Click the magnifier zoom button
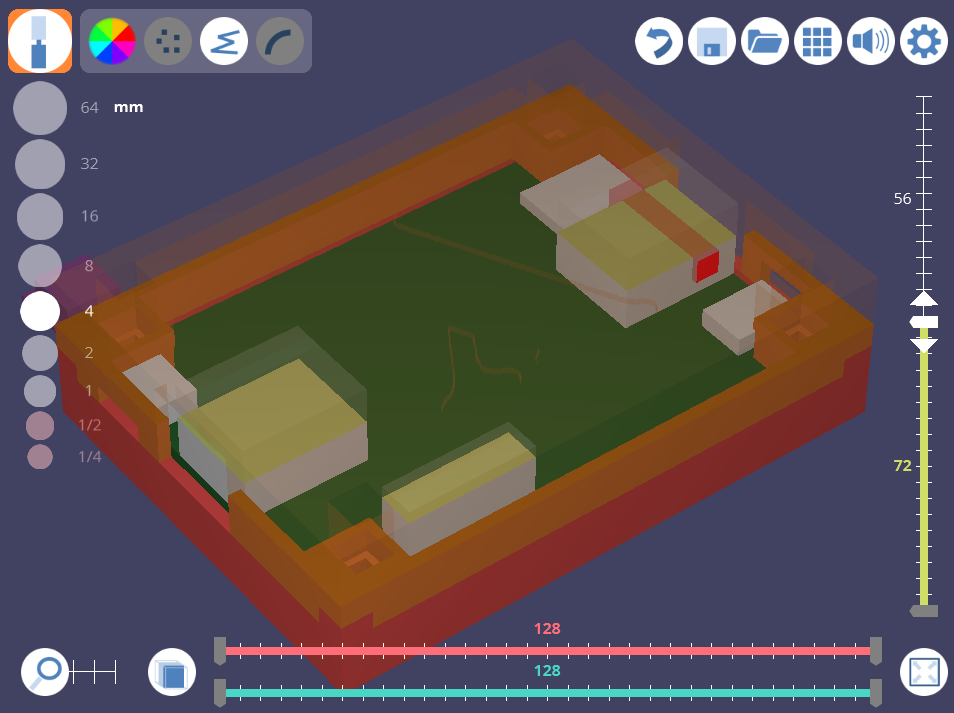 tap(46, 672)
